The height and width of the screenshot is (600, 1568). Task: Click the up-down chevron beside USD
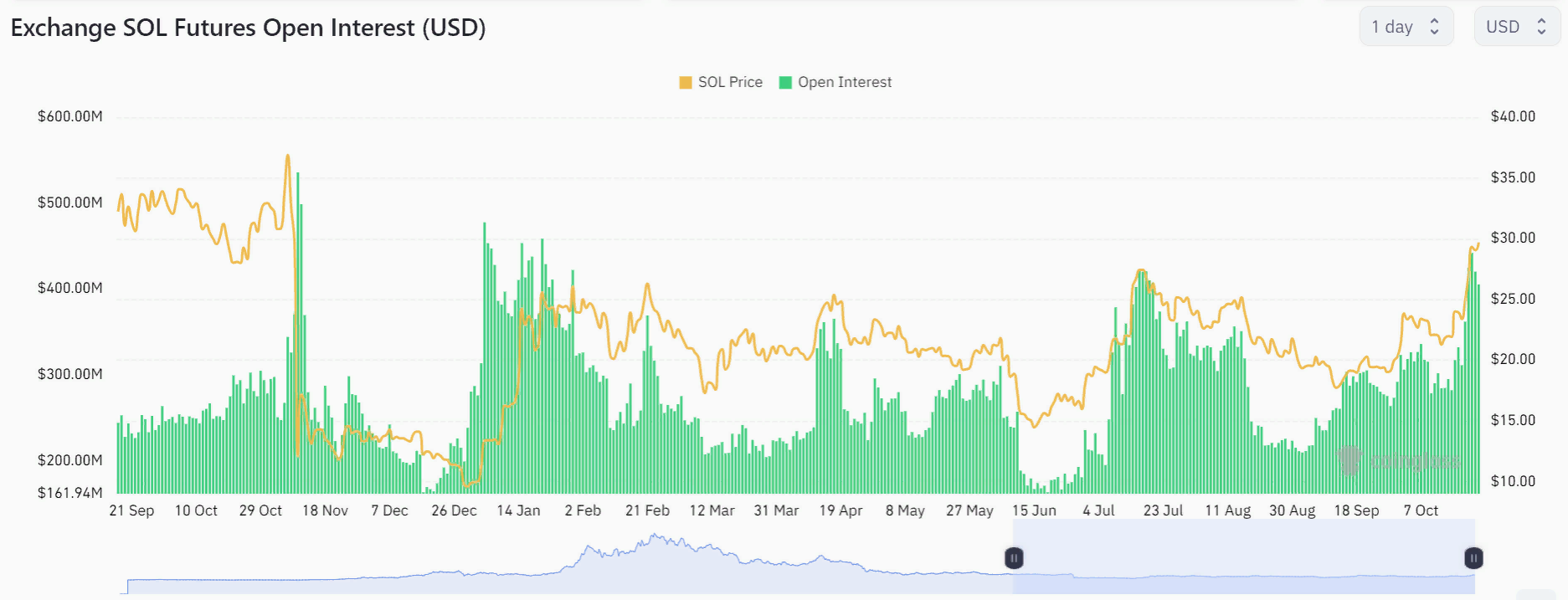tap(1541, 27)
